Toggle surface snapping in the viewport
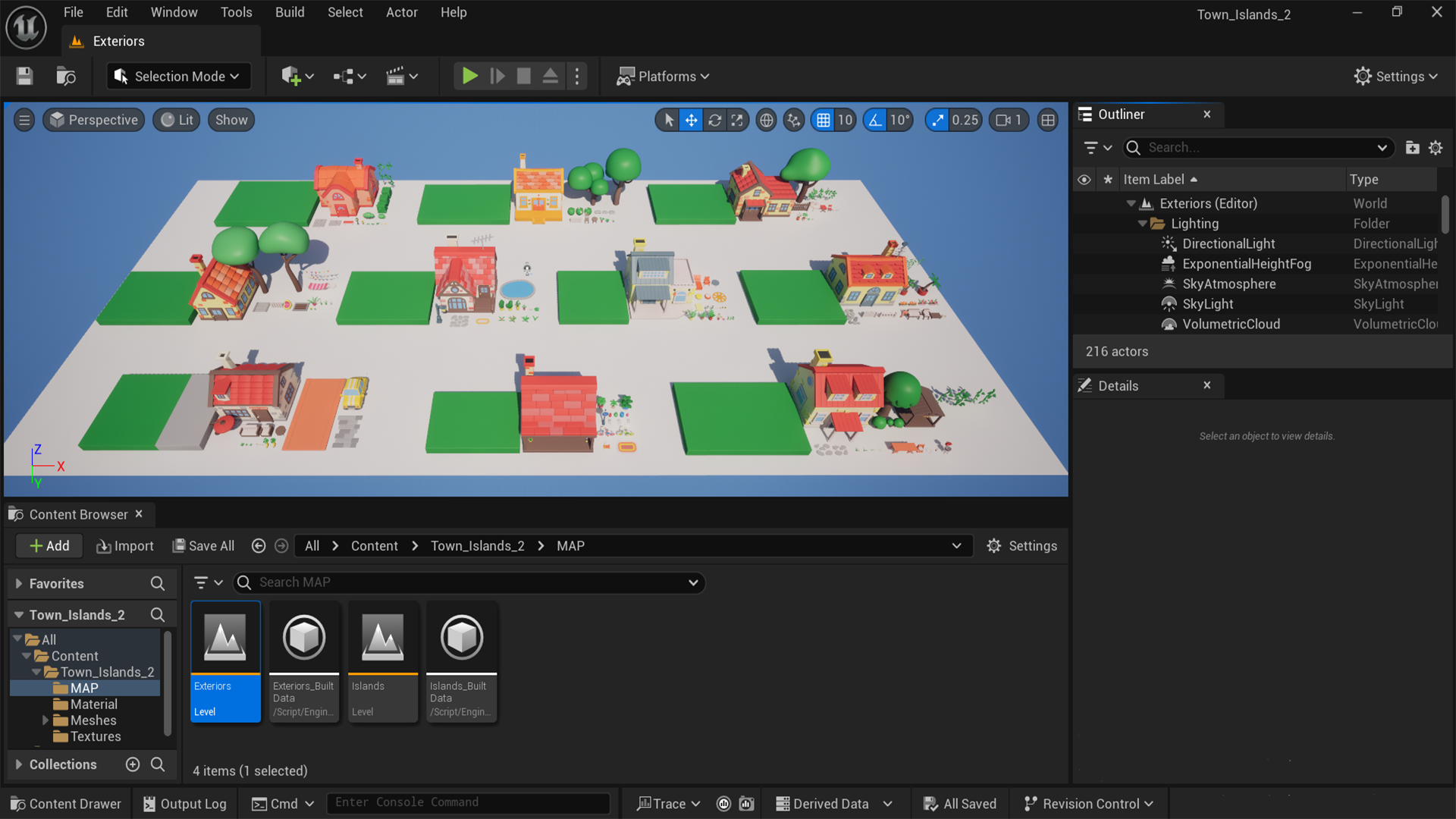 point(793,120)
